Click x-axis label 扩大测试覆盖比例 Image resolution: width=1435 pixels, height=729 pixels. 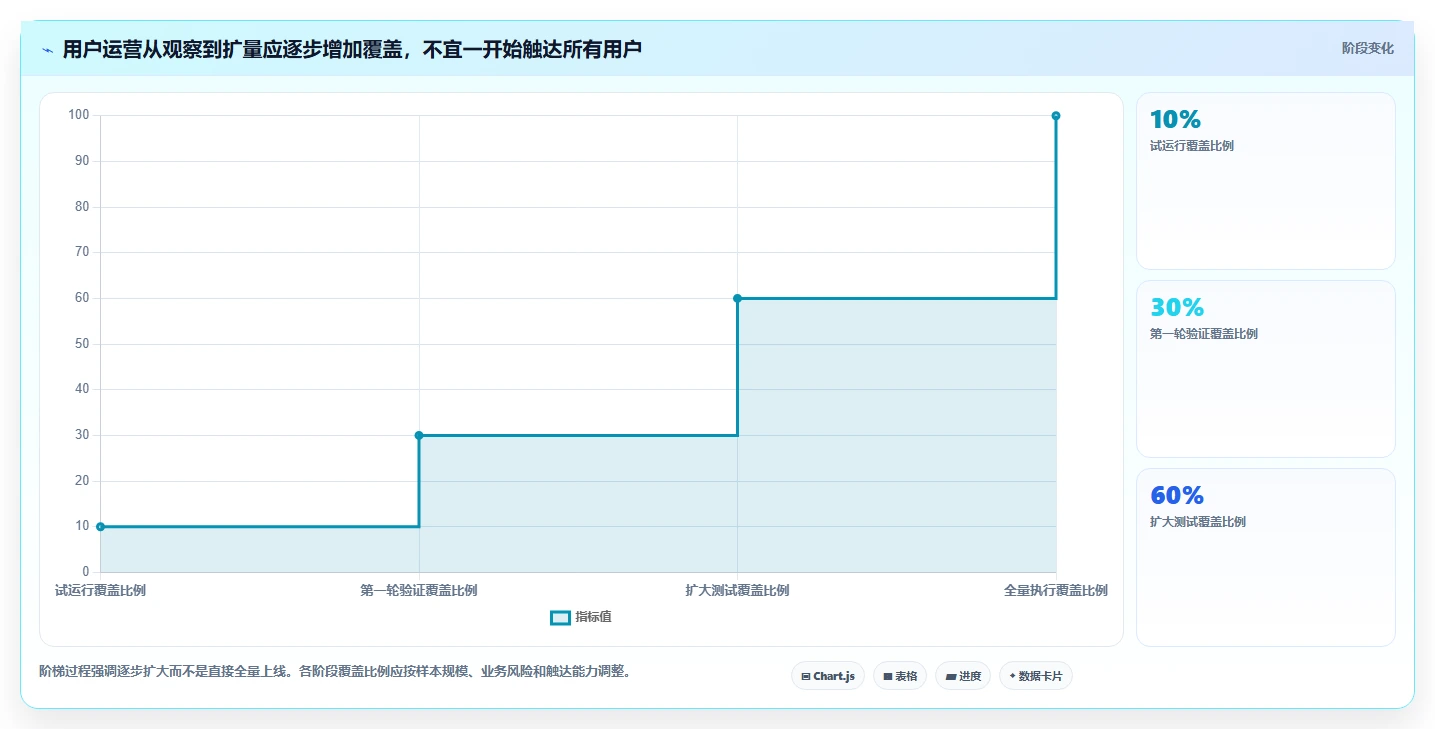tap(737, 591)
